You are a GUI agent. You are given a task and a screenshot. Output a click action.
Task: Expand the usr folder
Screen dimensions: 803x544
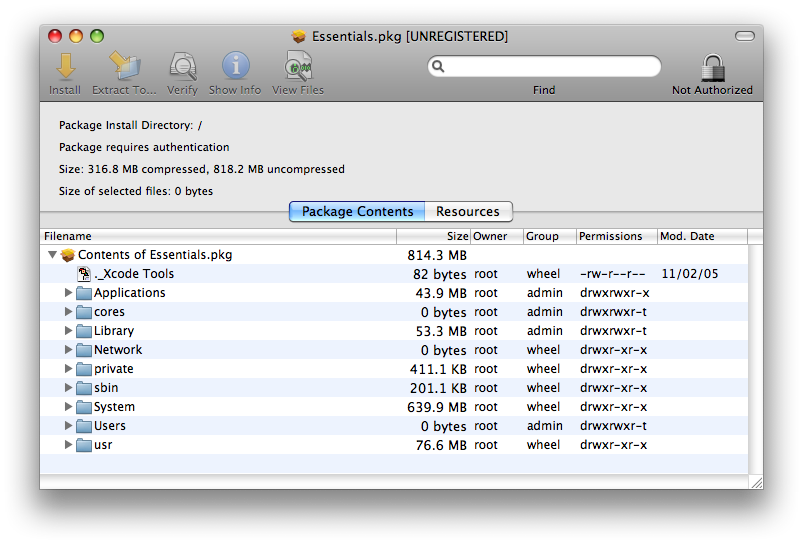[69, 445]
